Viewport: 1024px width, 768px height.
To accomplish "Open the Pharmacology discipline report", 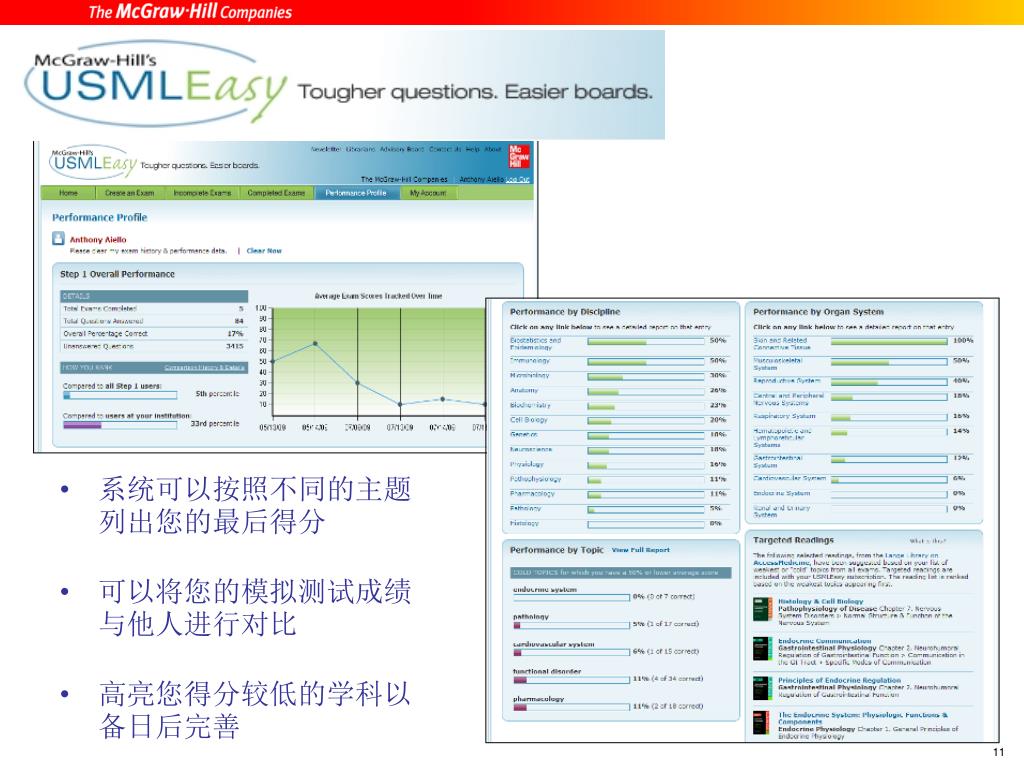I will (x=532, y=494).
